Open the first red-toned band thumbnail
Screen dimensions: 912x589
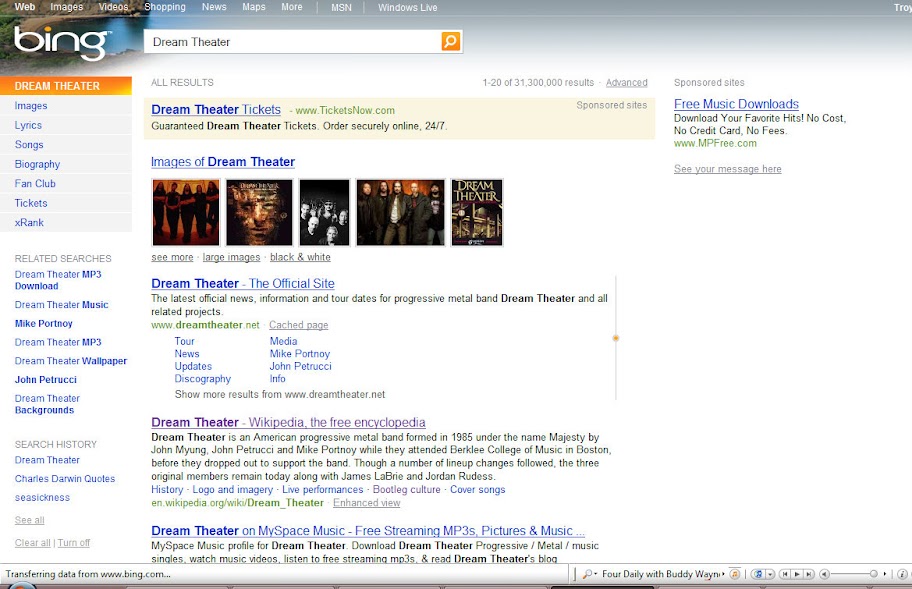click(x=186, y=212)
